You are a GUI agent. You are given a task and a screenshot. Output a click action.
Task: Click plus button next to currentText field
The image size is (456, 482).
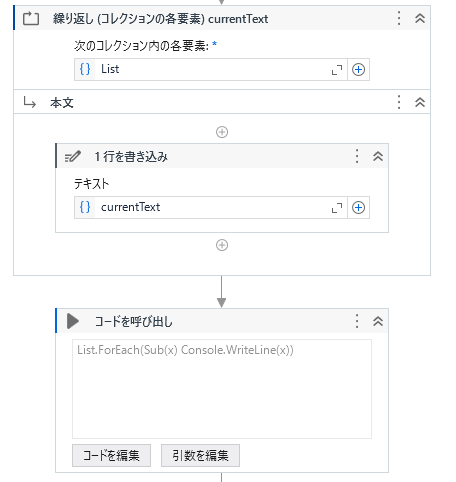[358, 208]
